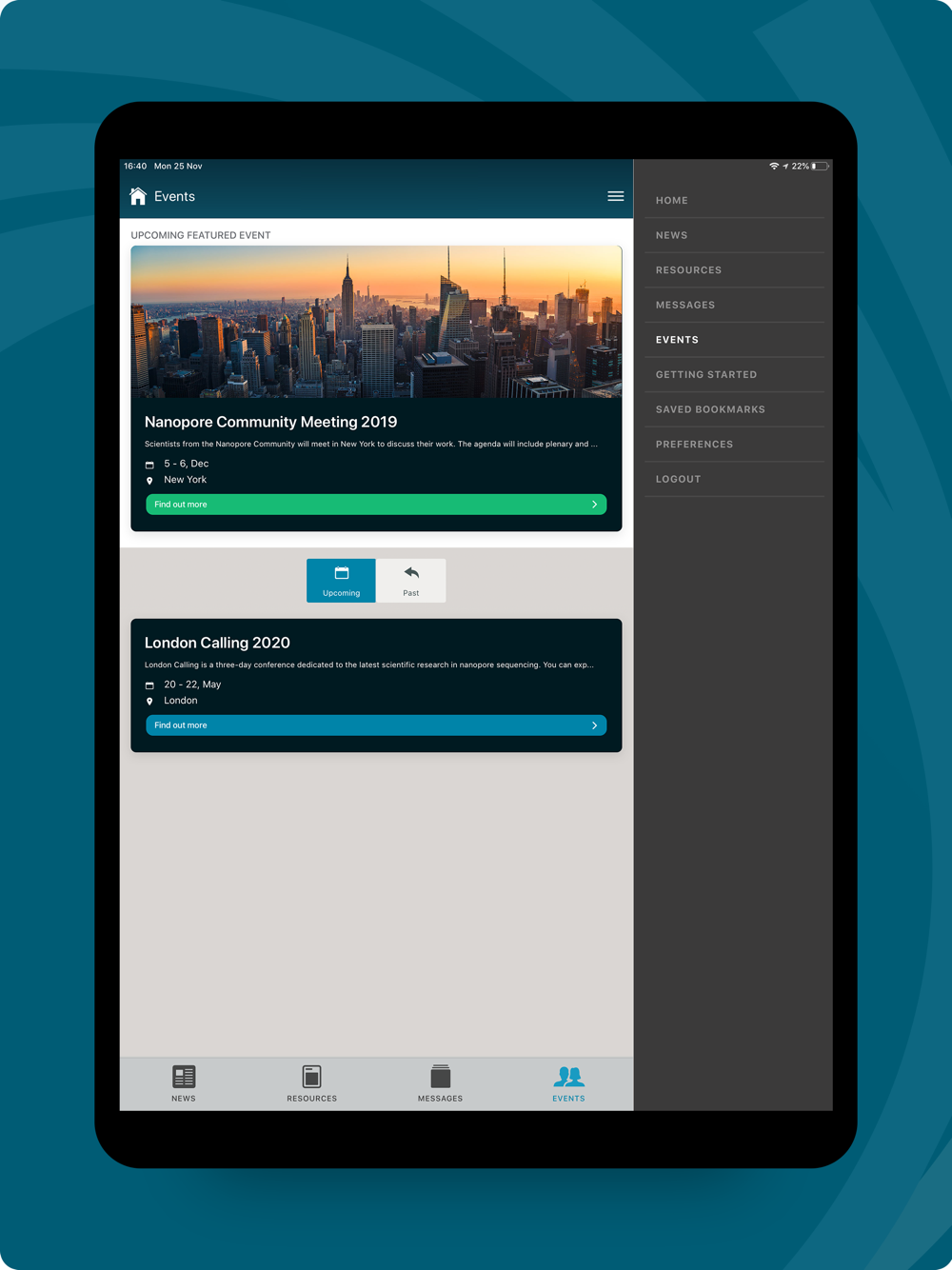Tap the Wi-Fi status icon

774,166
